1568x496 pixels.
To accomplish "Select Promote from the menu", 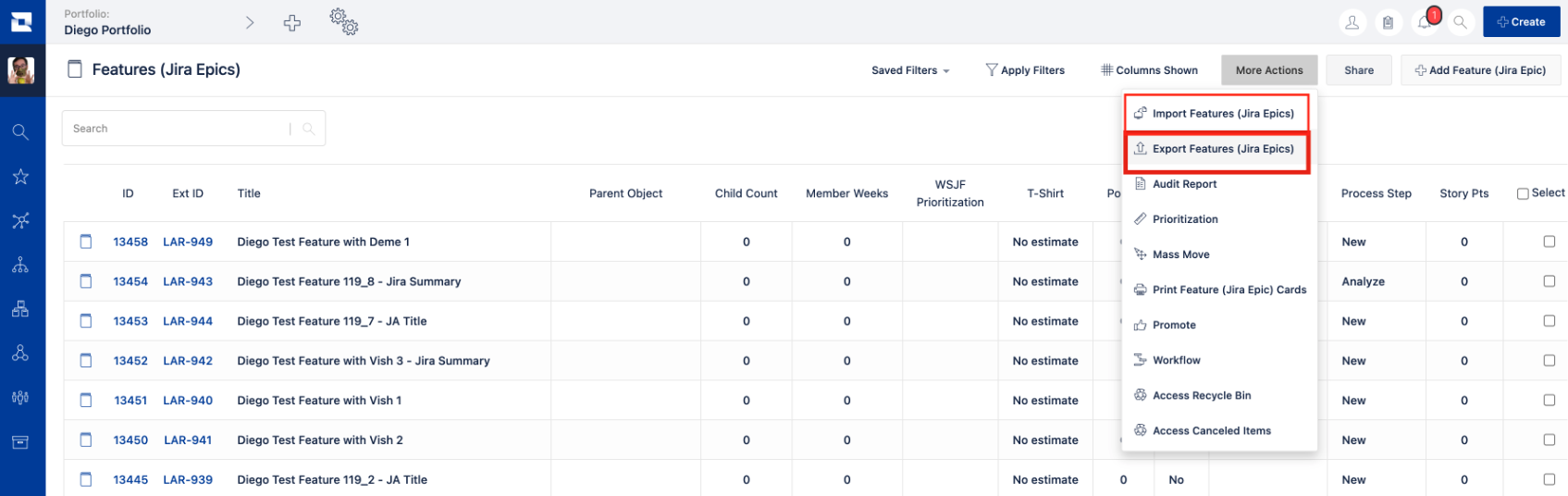I will point(1219,325).
